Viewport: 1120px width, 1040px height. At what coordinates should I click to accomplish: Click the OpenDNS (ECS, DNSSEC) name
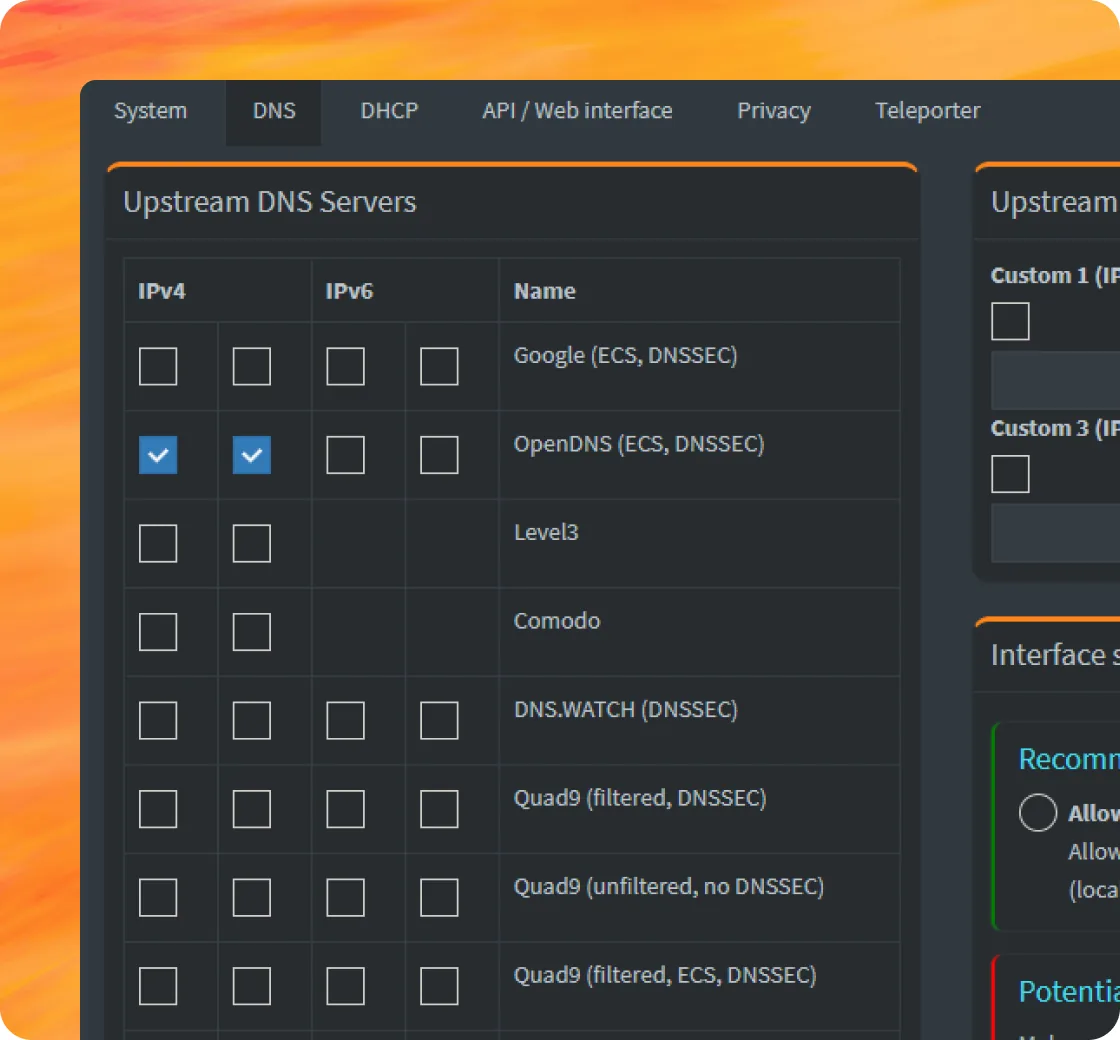click(x=639, y=444)
